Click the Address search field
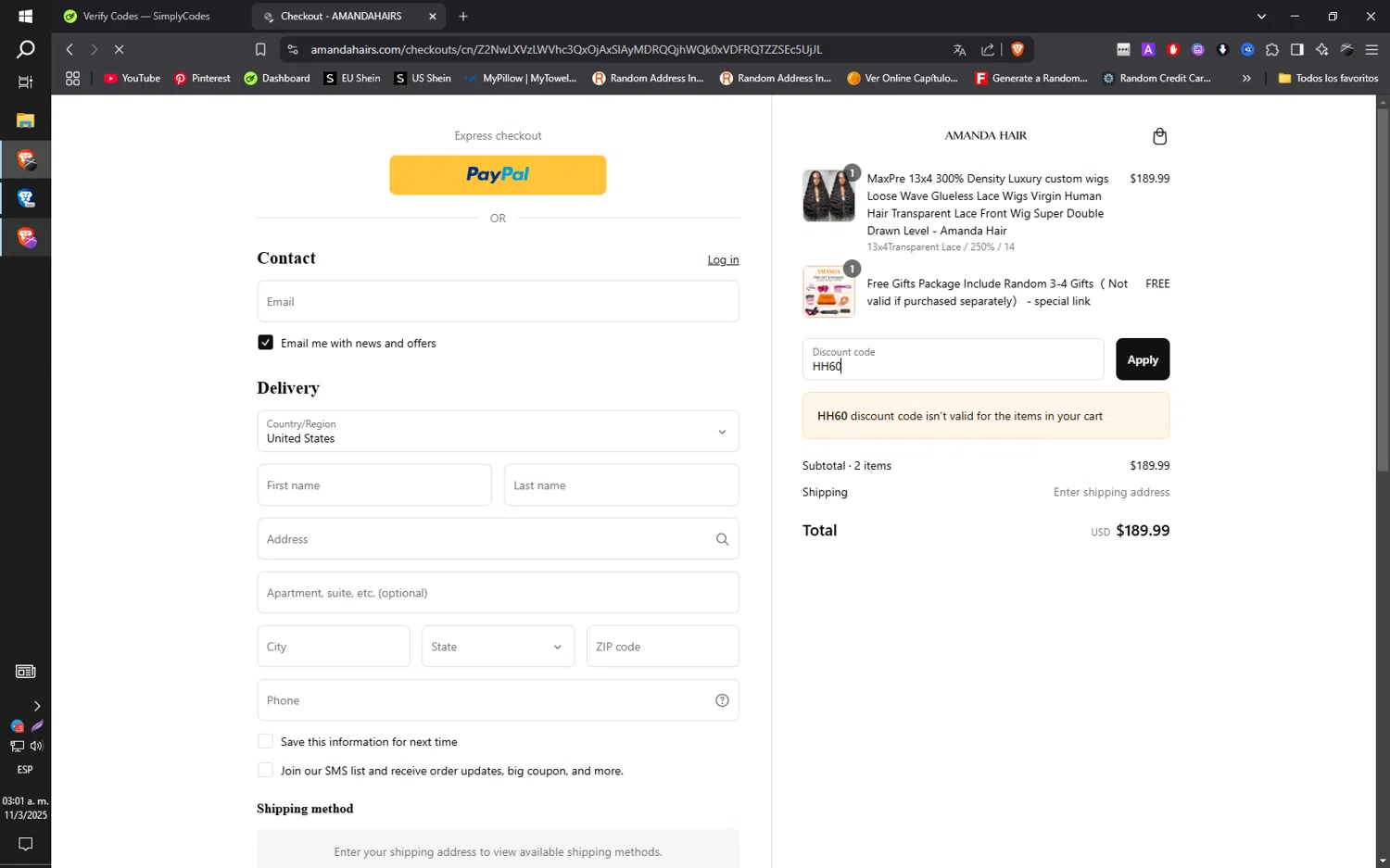 point(498,538)
